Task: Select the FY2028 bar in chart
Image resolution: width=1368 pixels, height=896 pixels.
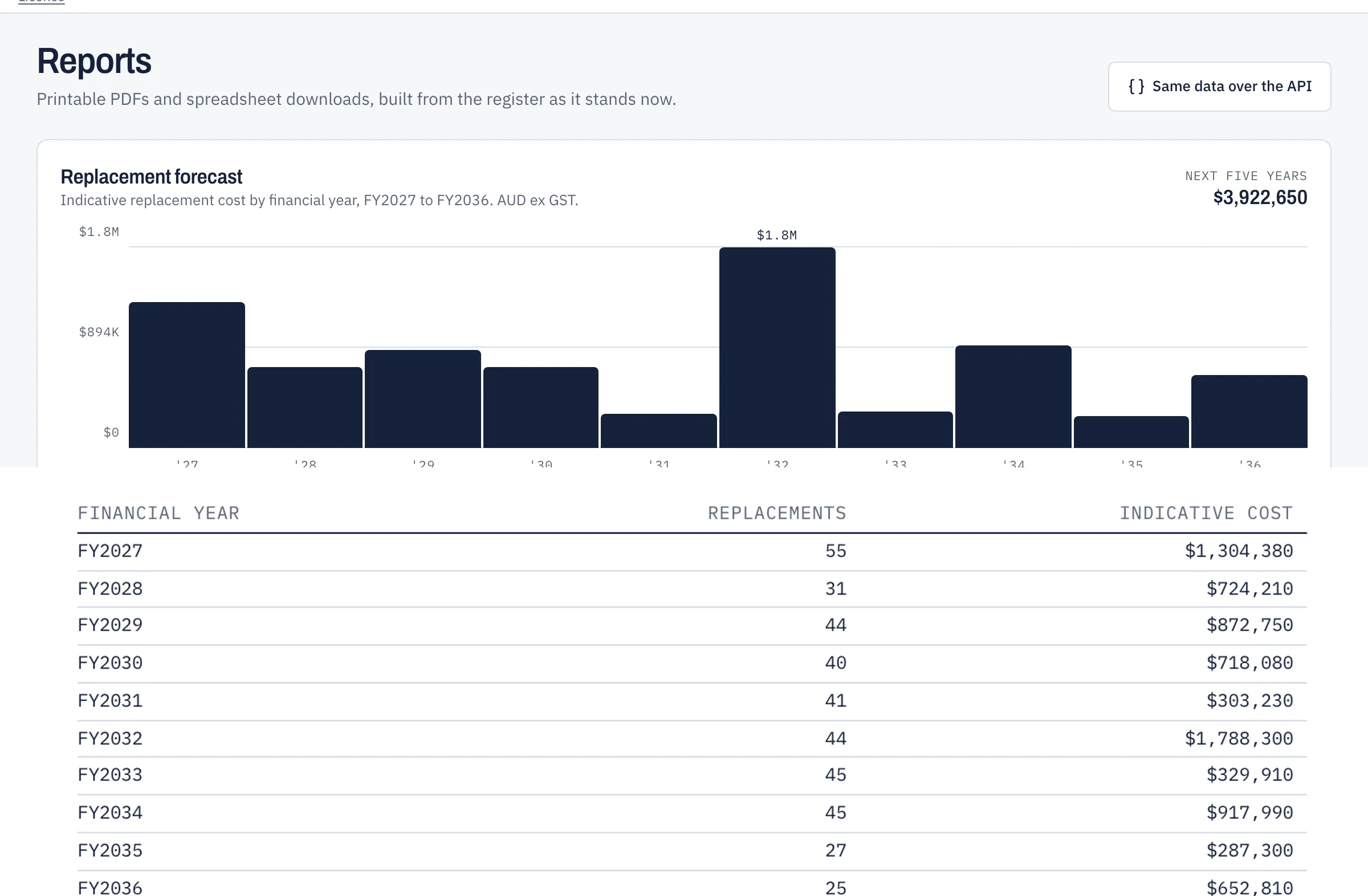Action: pos(304,408)
